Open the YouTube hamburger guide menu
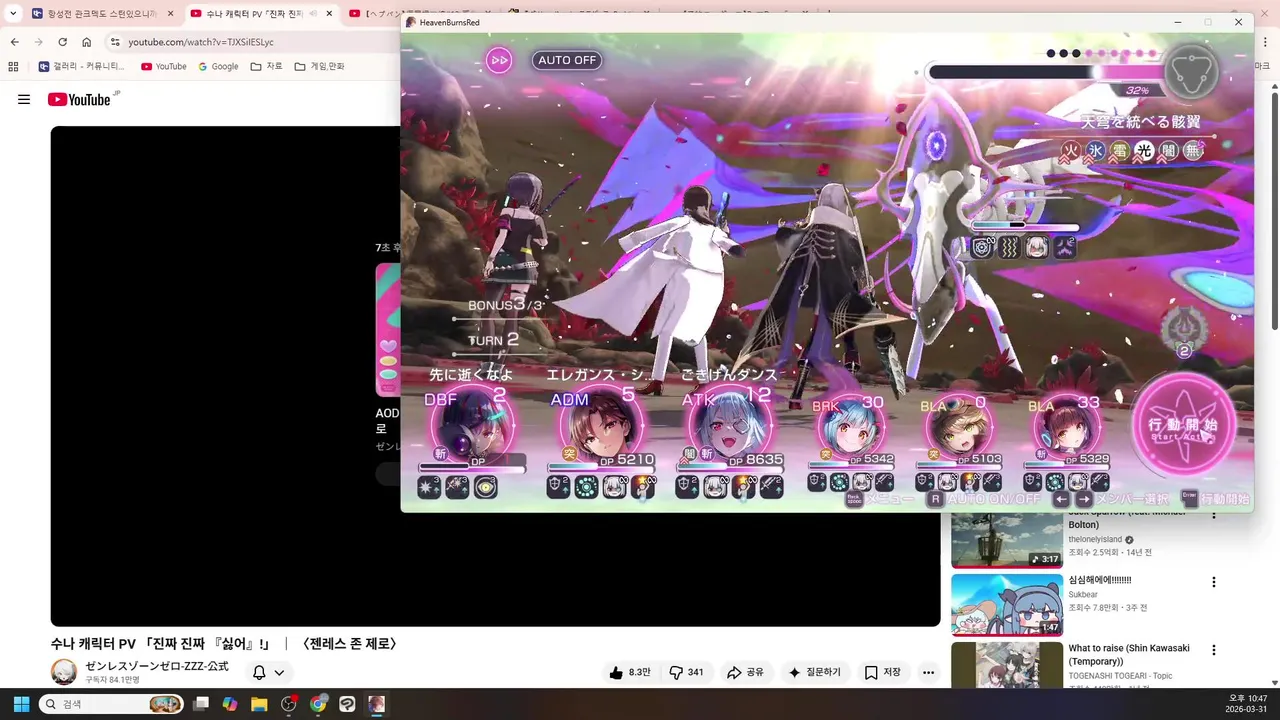1280x720 pixels. click(x=24, y=99)
